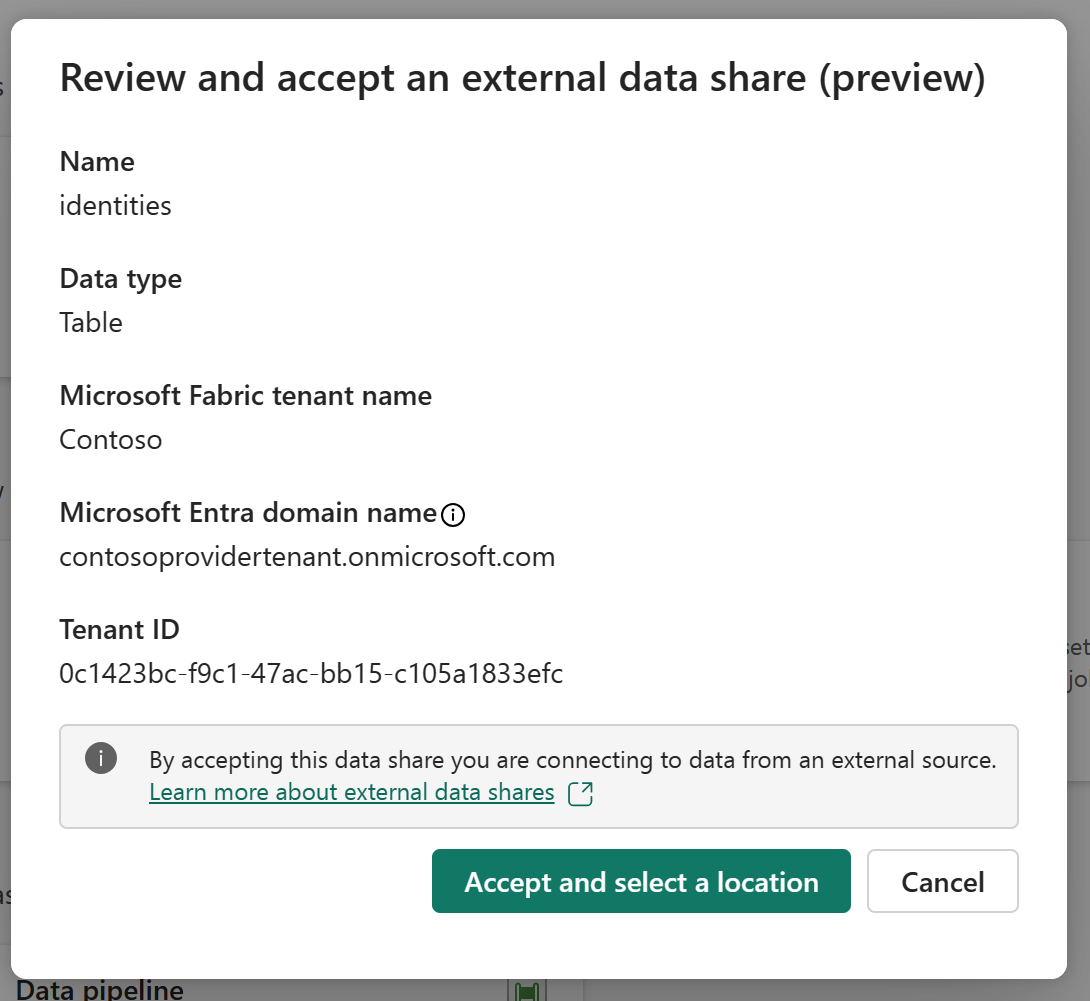Open Learn more about external data shares

pyautogui.click(x=352, y=793)
